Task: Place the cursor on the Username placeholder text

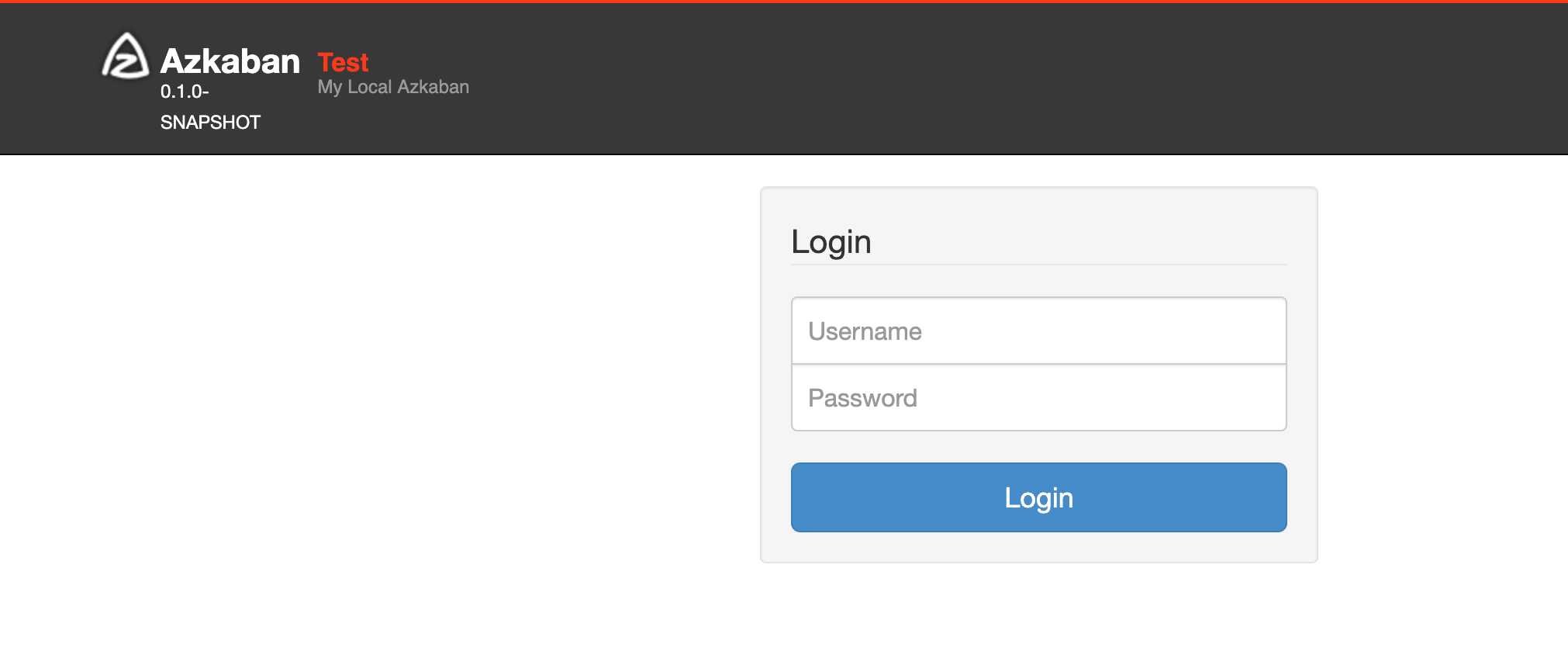Action: pos(865,331)
